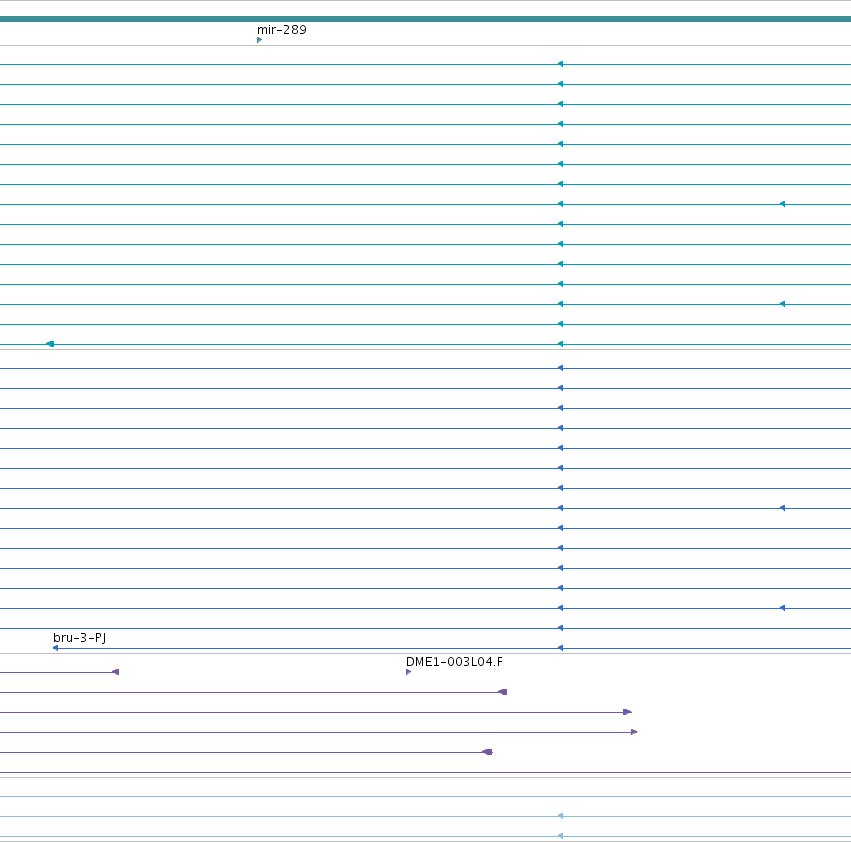Select the upper purple right-pointing arrow end

627,712
